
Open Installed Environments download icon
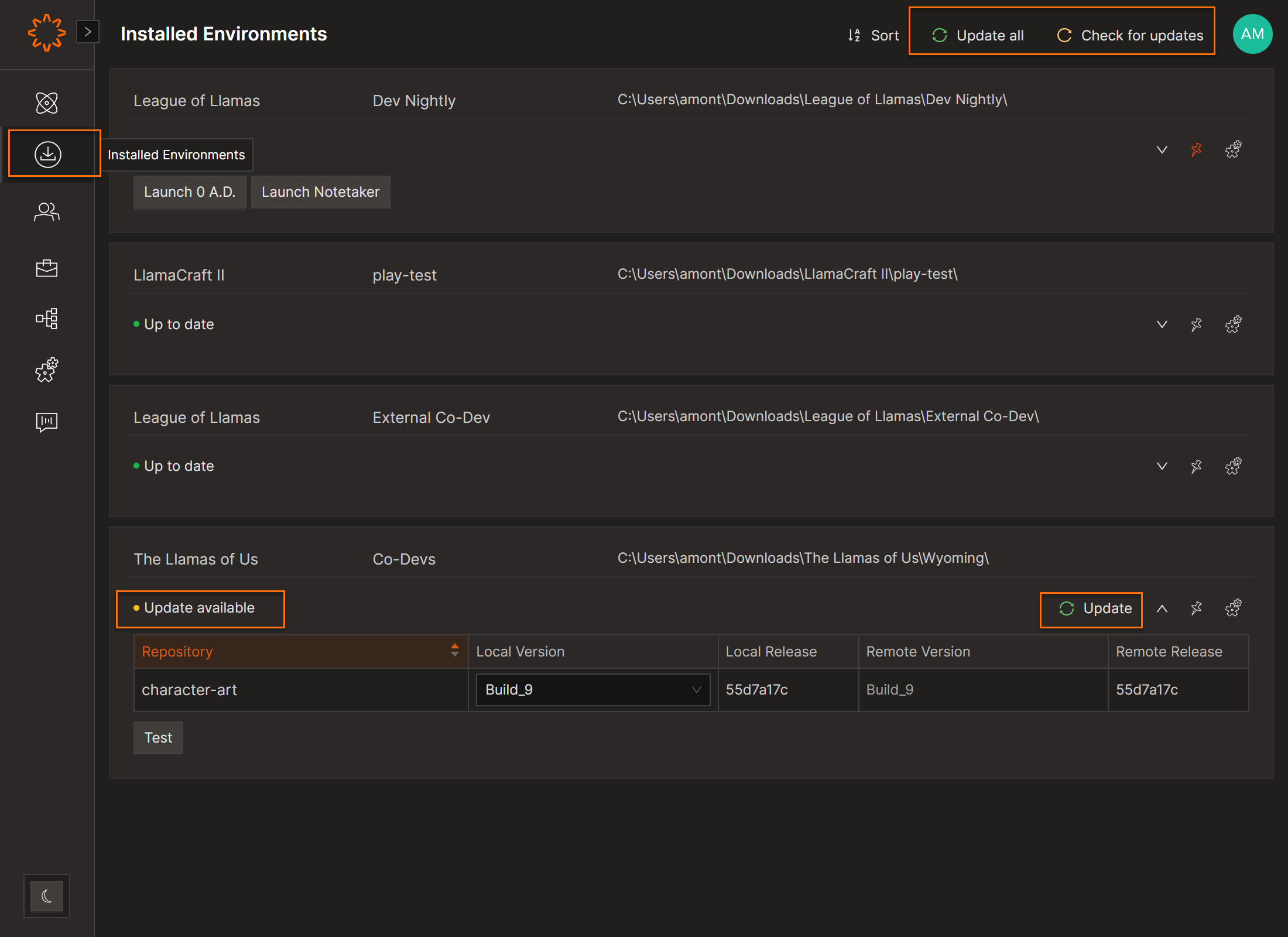point(48,154)
